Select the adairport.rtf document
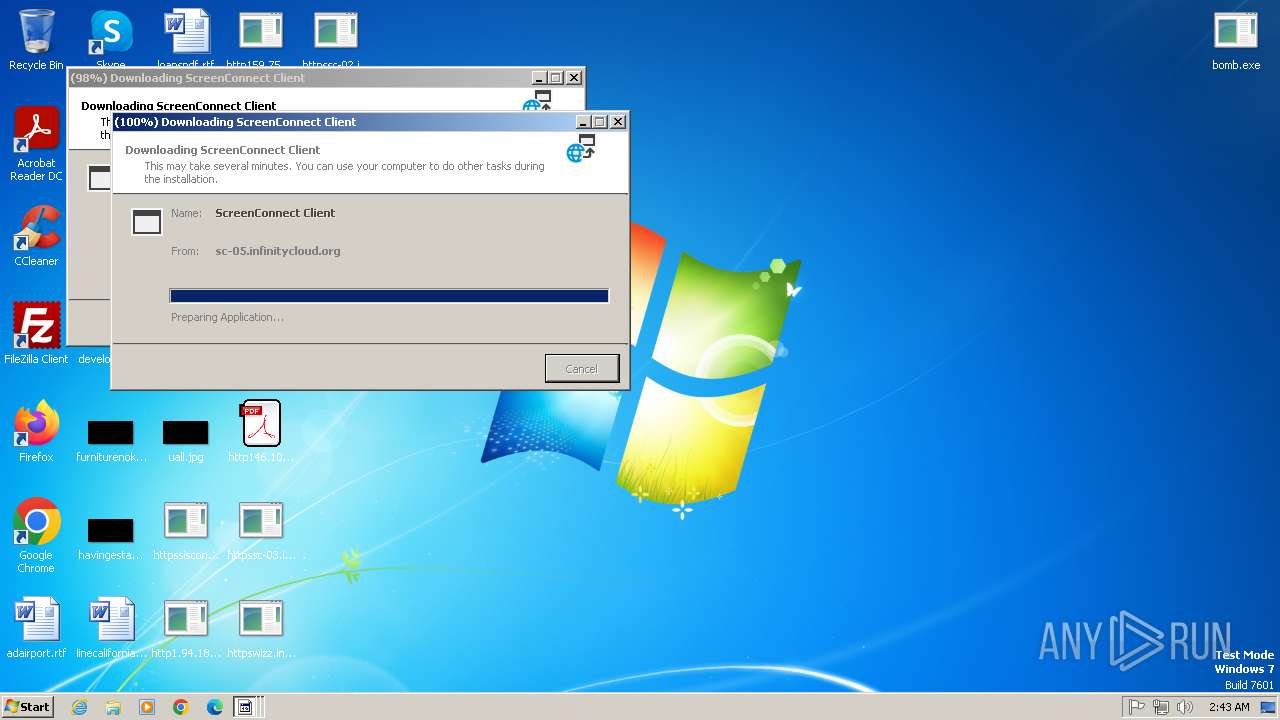This screenshot has height=720, width=1280. pos(36,628)
